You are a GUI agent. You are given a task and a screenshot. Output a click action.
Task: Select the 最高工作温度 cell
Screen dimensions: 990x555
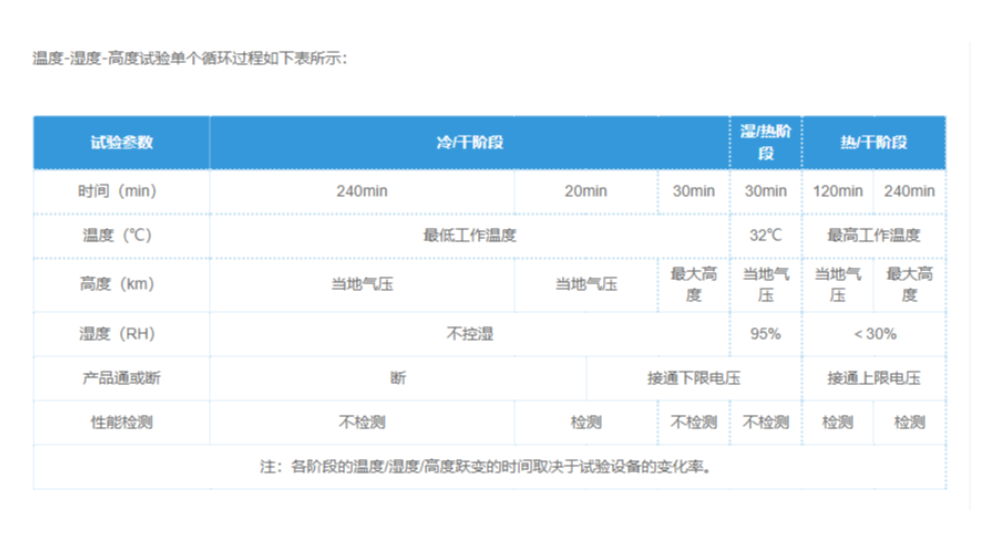873,236
